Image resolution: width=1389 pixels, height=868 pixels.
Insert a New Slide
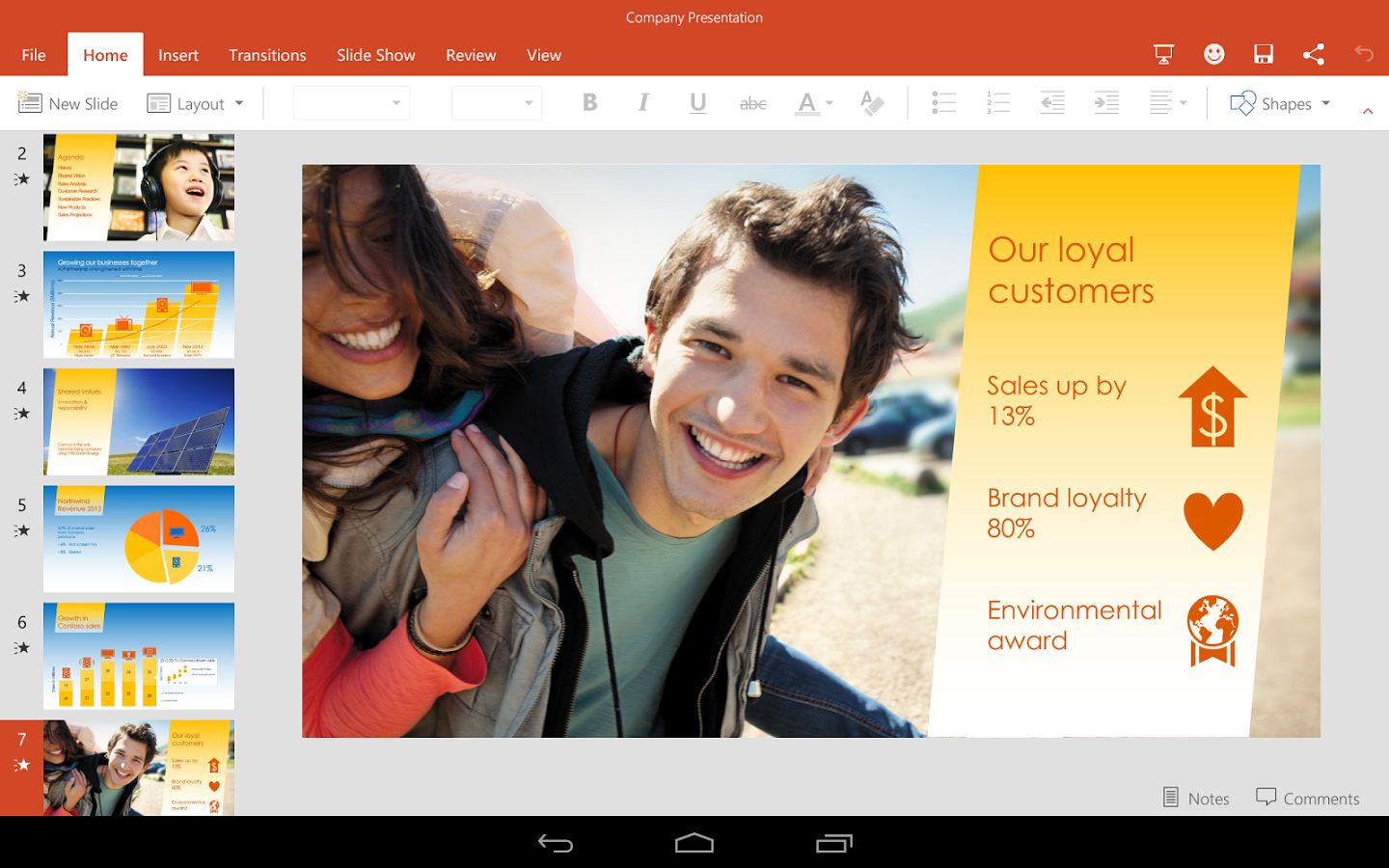click(68, 102)
